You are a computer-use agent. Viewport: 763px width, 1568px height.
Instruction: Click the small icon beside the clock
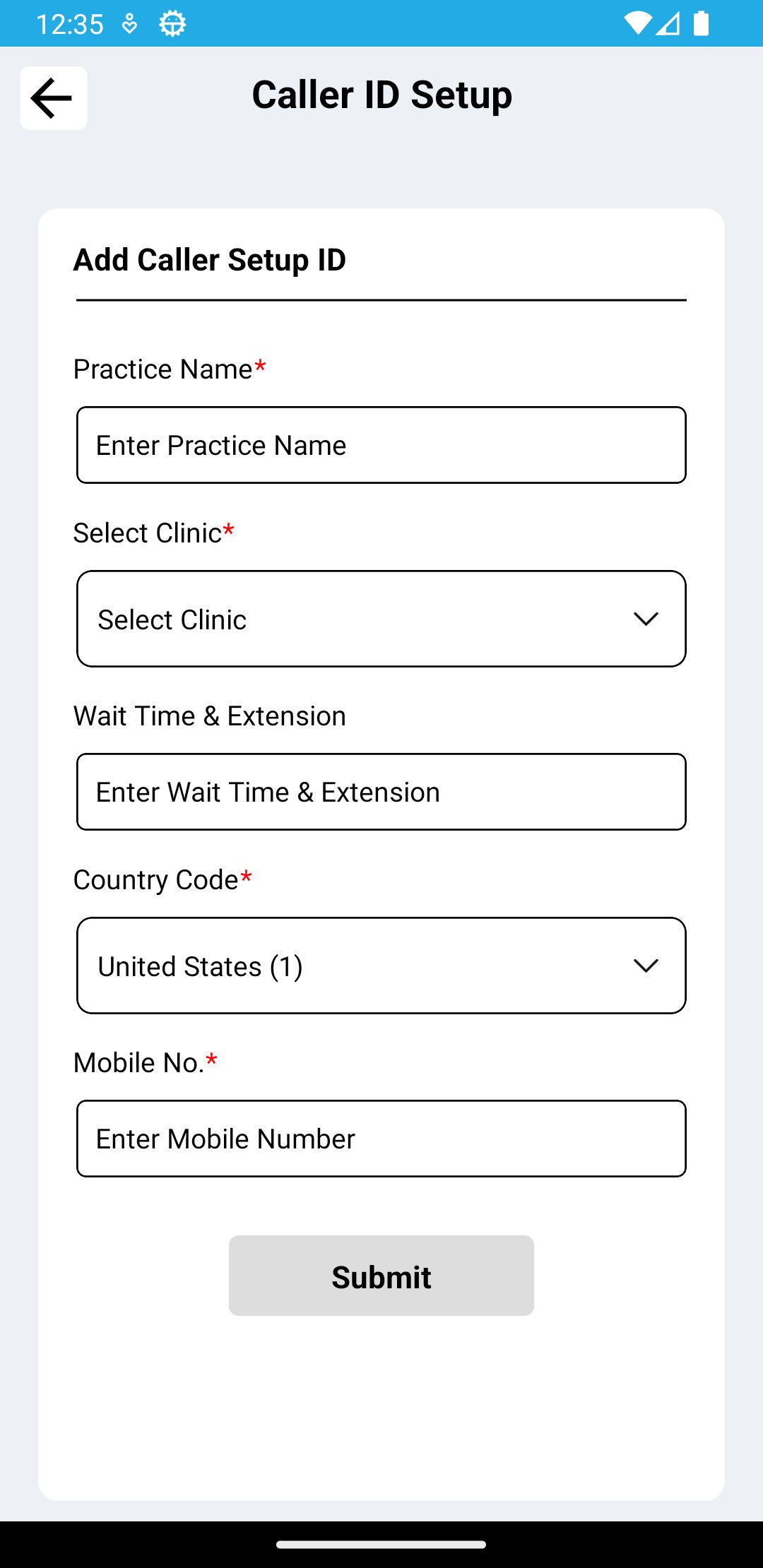(x=129, y=24)
